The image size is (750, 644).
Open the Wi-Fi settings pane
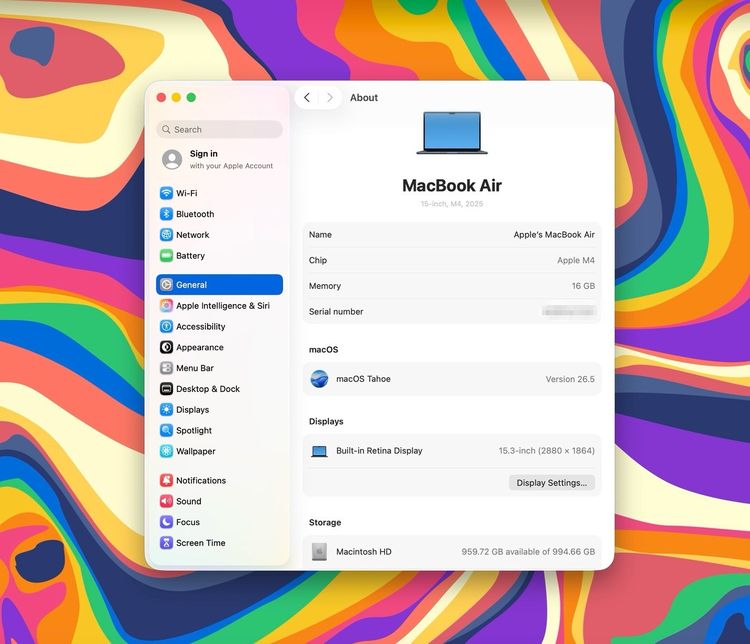(x=220, y=193)
